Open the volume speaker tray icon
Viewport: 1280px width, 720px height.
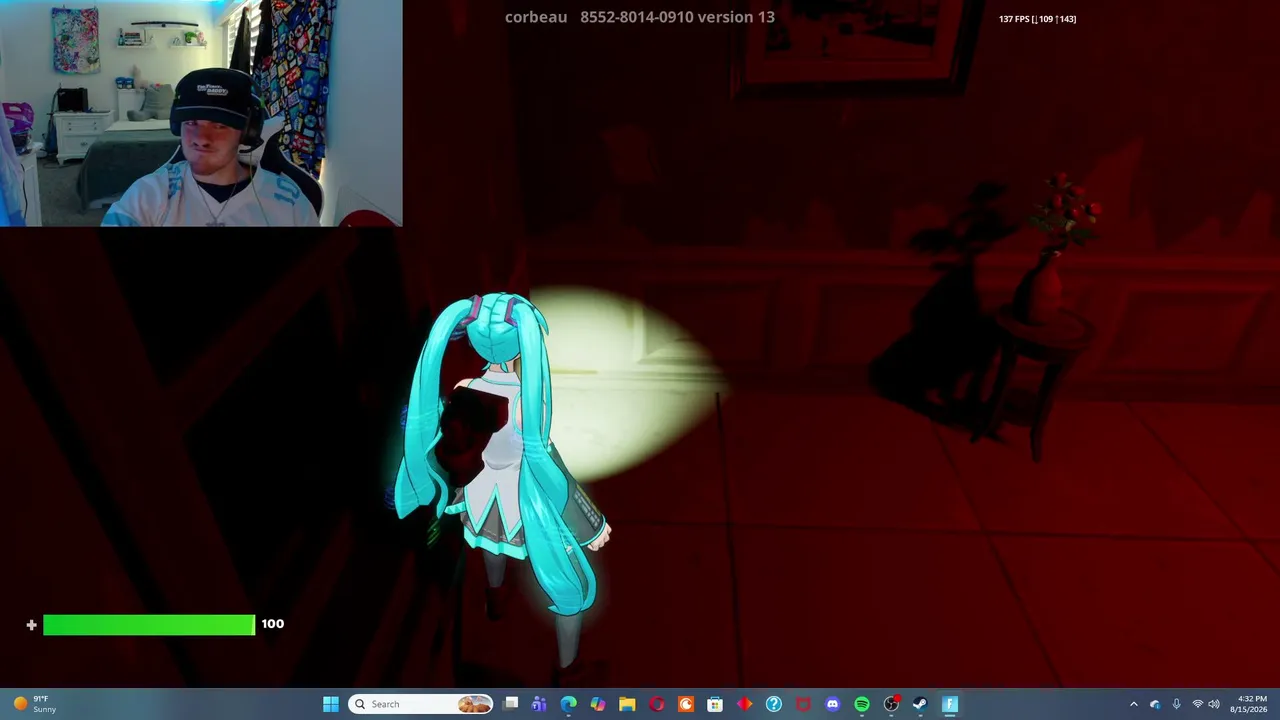coord(1214,704)
